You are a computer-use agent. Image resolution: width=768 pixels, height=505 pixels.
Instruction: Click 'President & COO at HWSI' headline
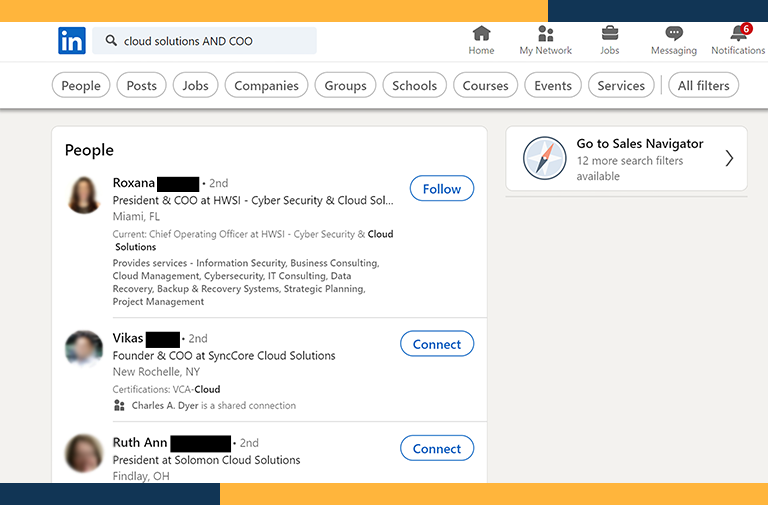click(253, 200)
